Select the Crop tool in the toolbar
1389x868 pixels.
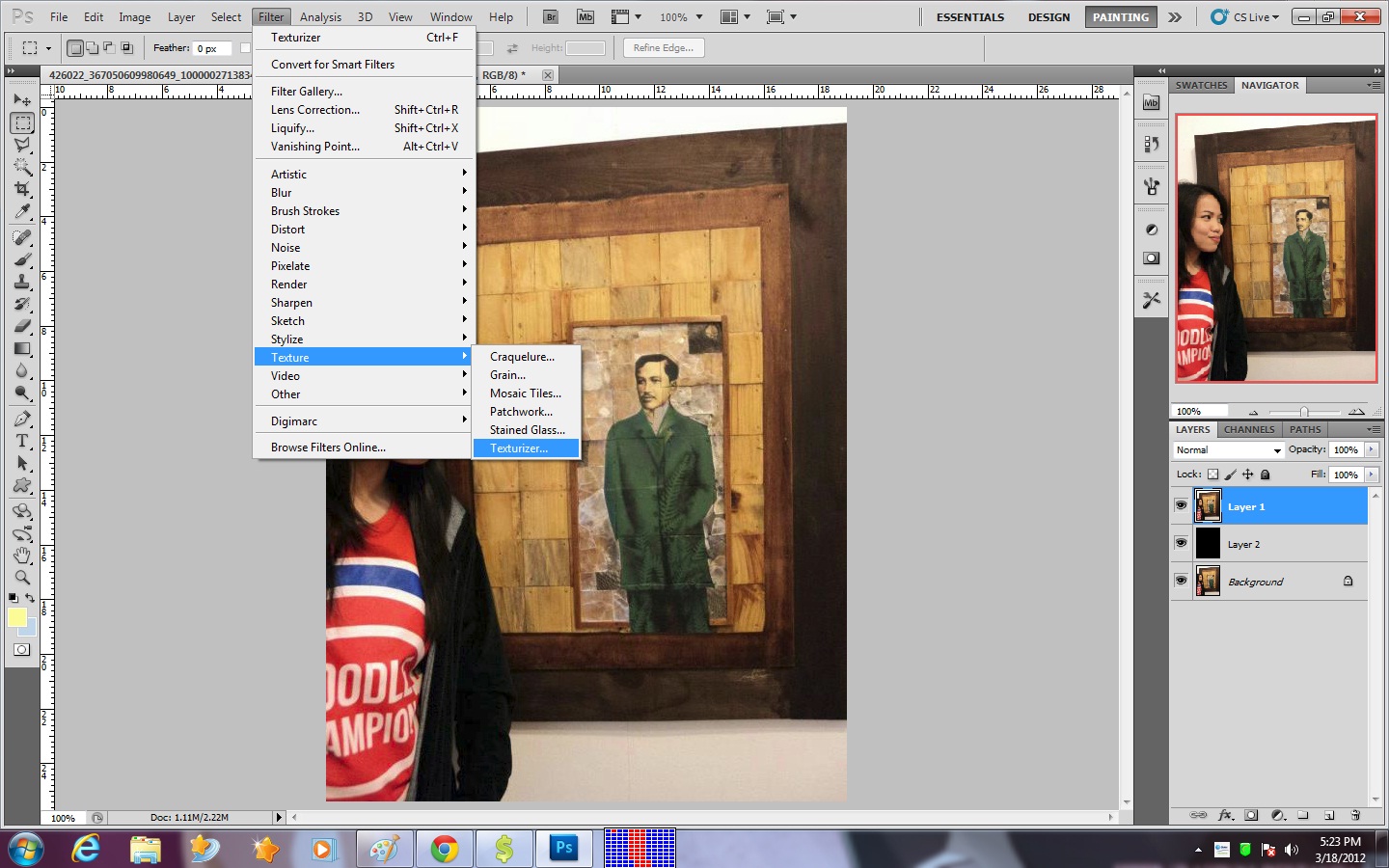(21, 188)
